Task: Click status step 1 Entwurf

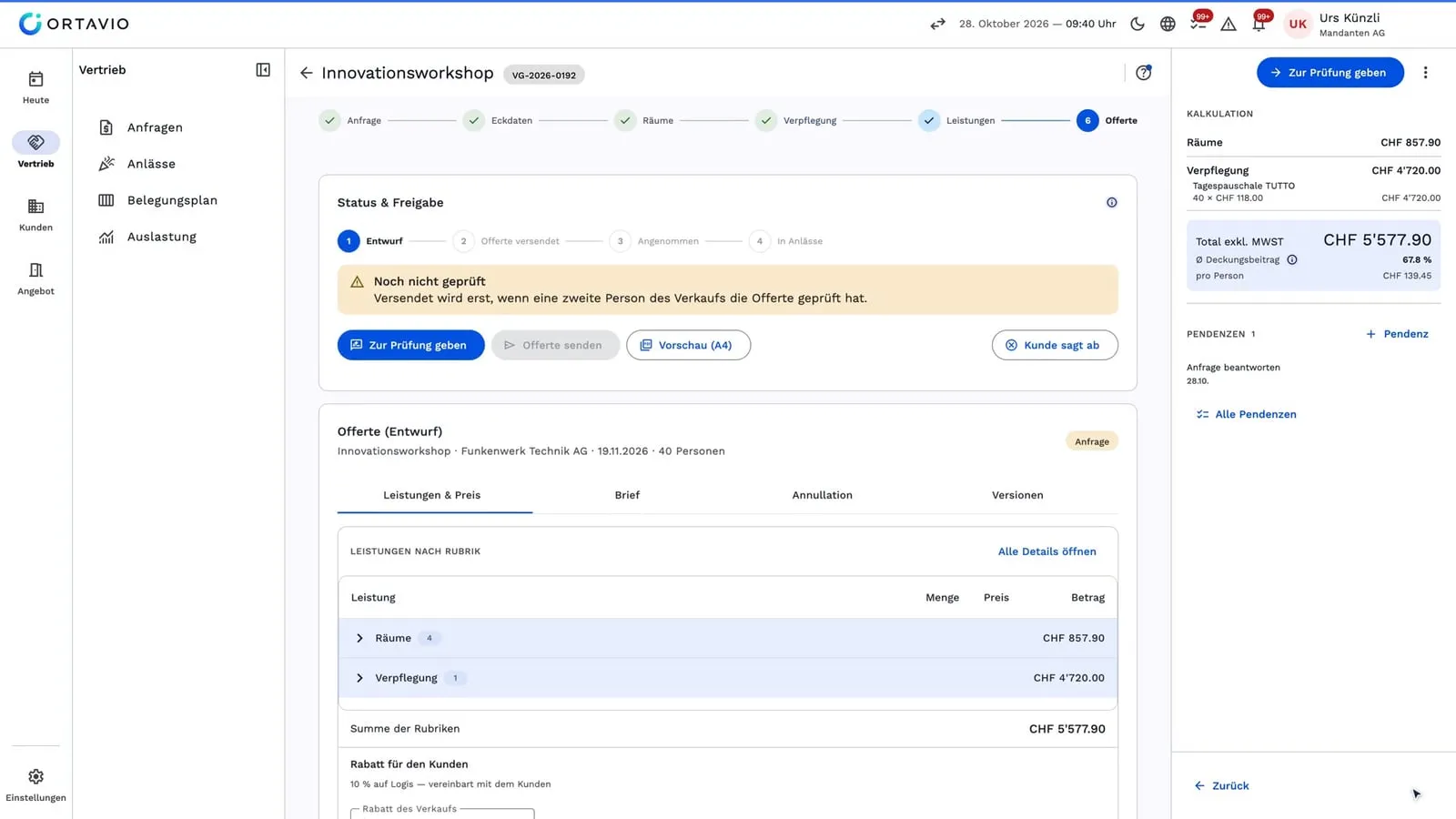Action: [x=370, y=241]
